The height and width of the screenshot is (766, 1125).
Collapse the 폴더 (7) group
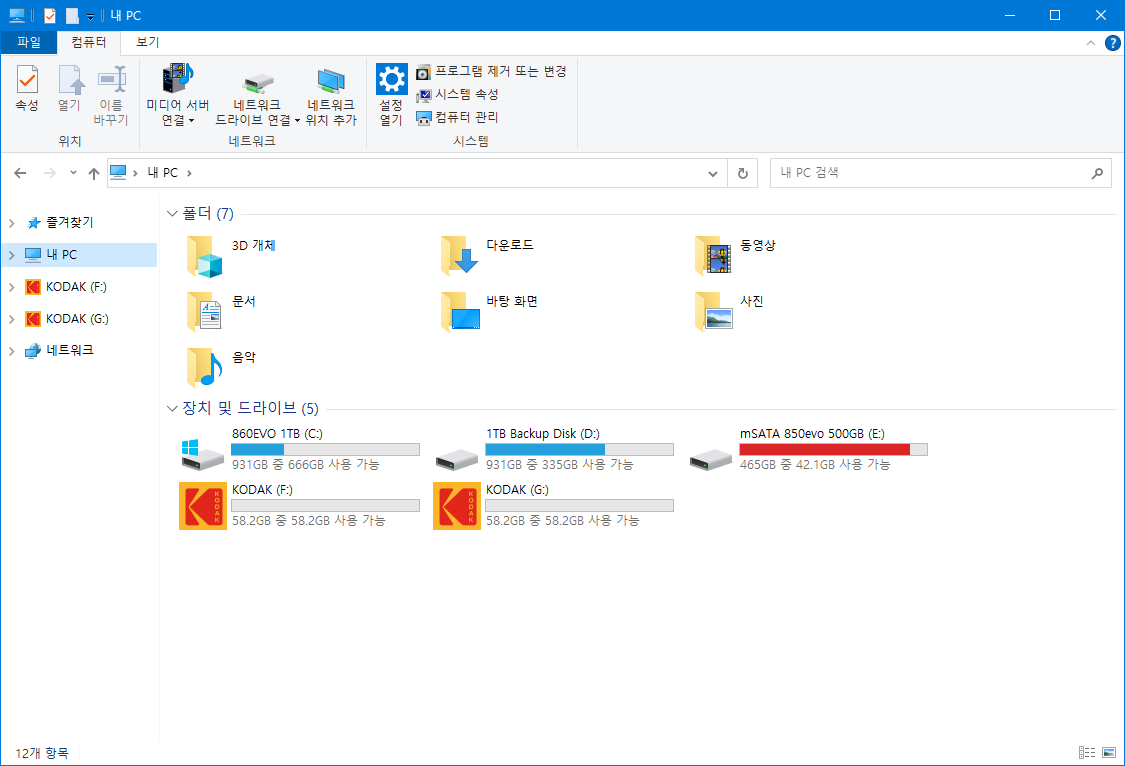[x=171, y=214]
